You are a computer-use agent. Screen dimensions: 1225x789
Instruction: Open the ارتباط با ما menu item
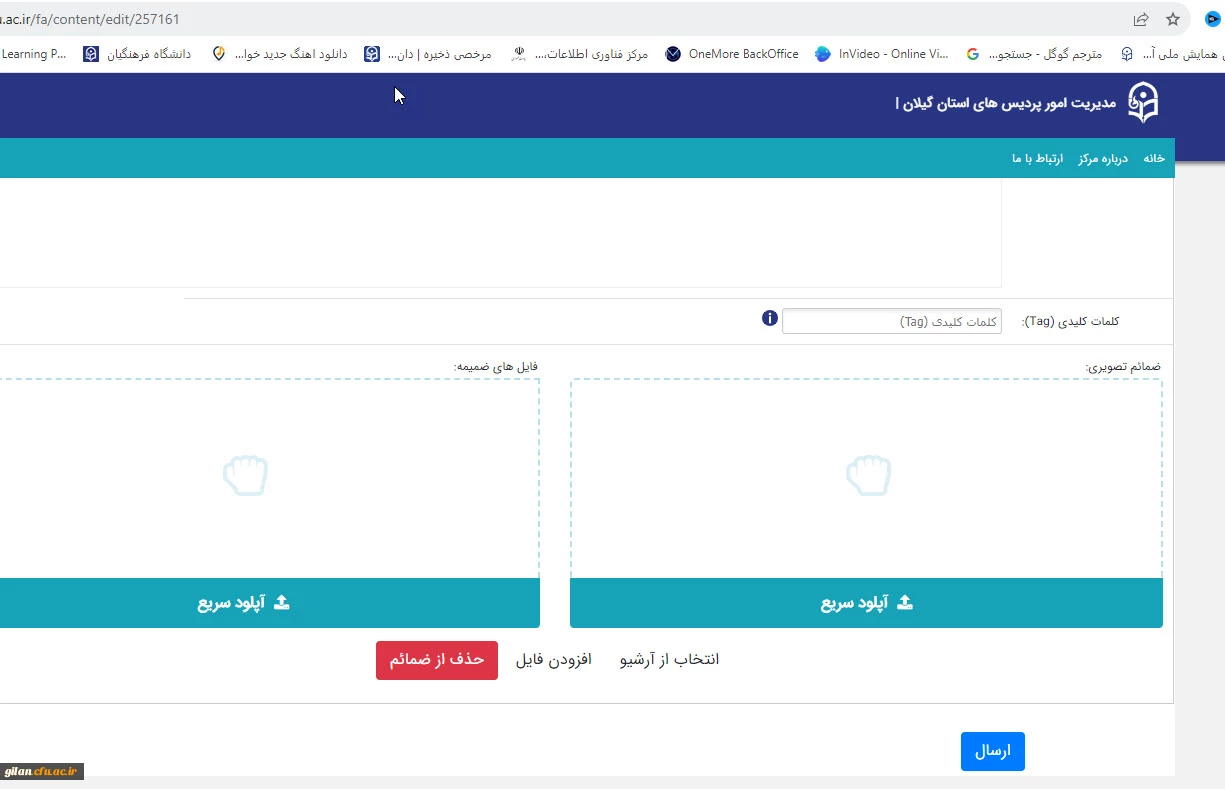(x=1037, y=159)
